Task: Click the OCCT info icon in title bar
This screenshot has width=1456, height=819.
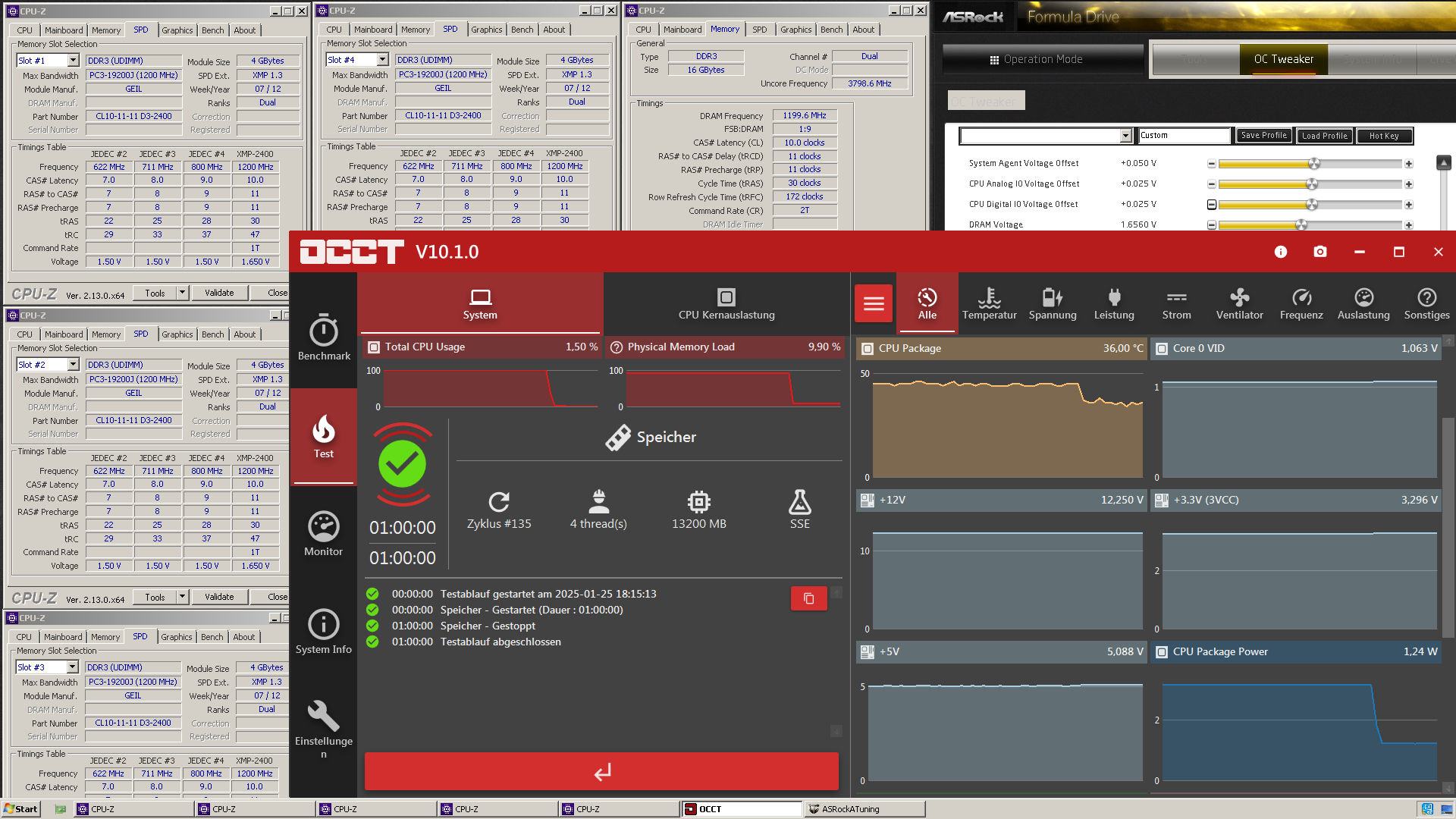Action: coord(1281,252)
